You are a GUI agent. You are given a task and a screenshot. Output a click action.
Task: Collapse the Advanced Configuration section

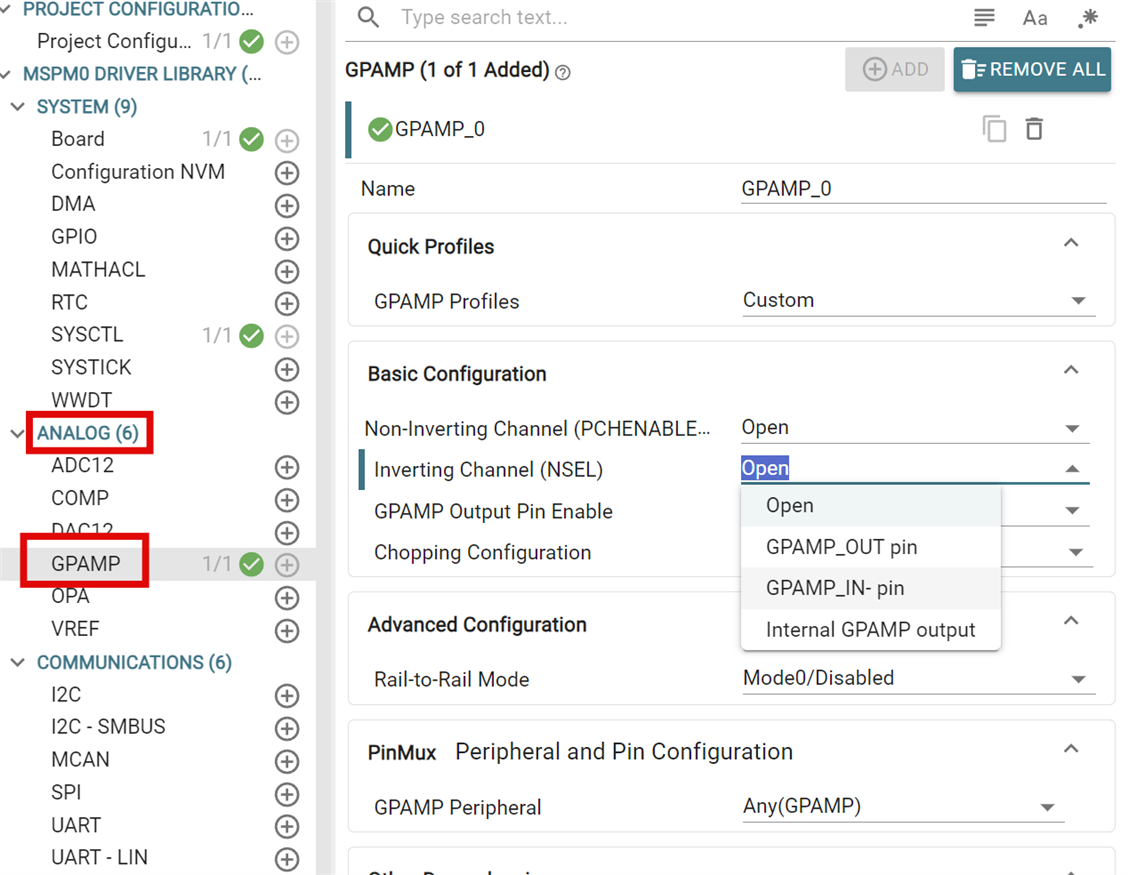1071,620
